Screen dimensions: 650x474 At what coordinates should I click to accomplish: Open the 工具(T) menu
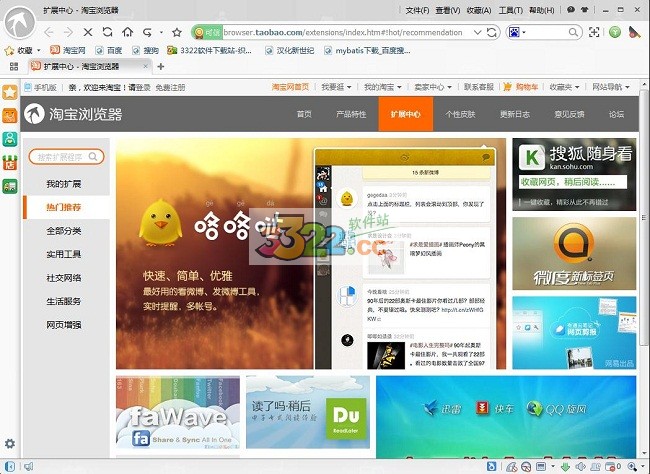click(x=510, y=10)
